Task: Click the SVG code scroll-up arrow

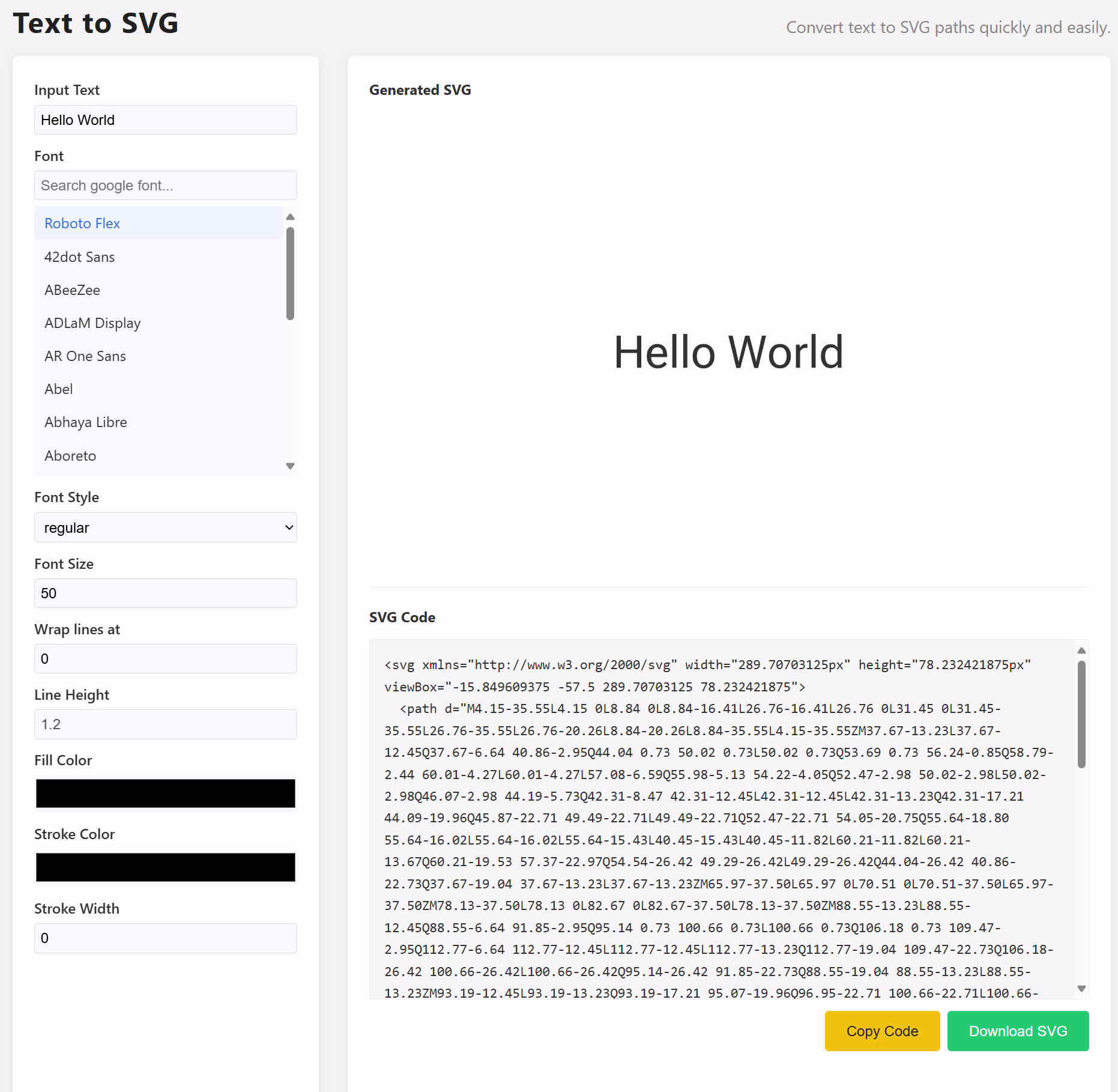Action: pyautogui.click(x=1081, y=651)
